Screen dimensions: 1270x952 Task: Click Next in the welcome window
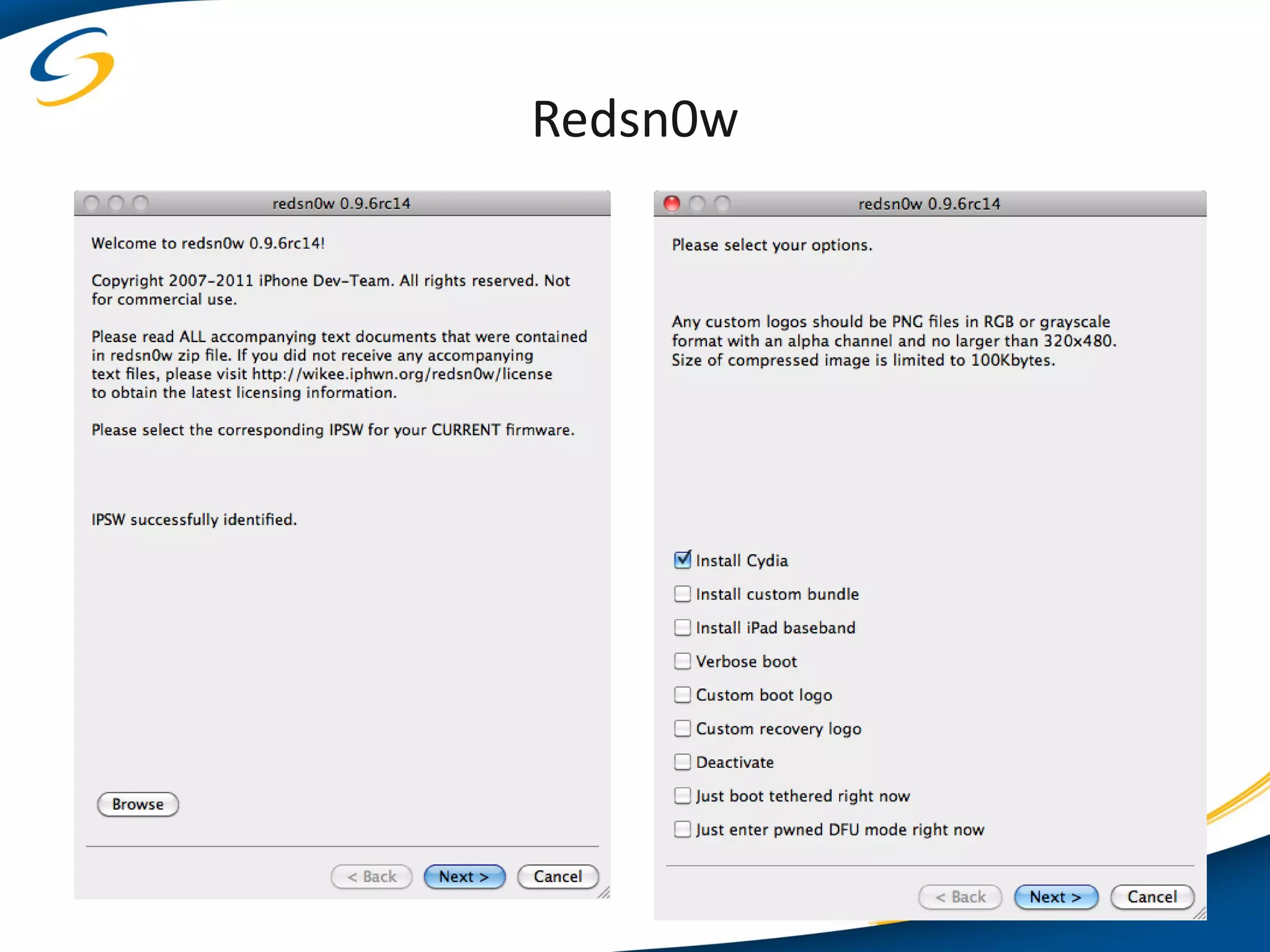464,876
